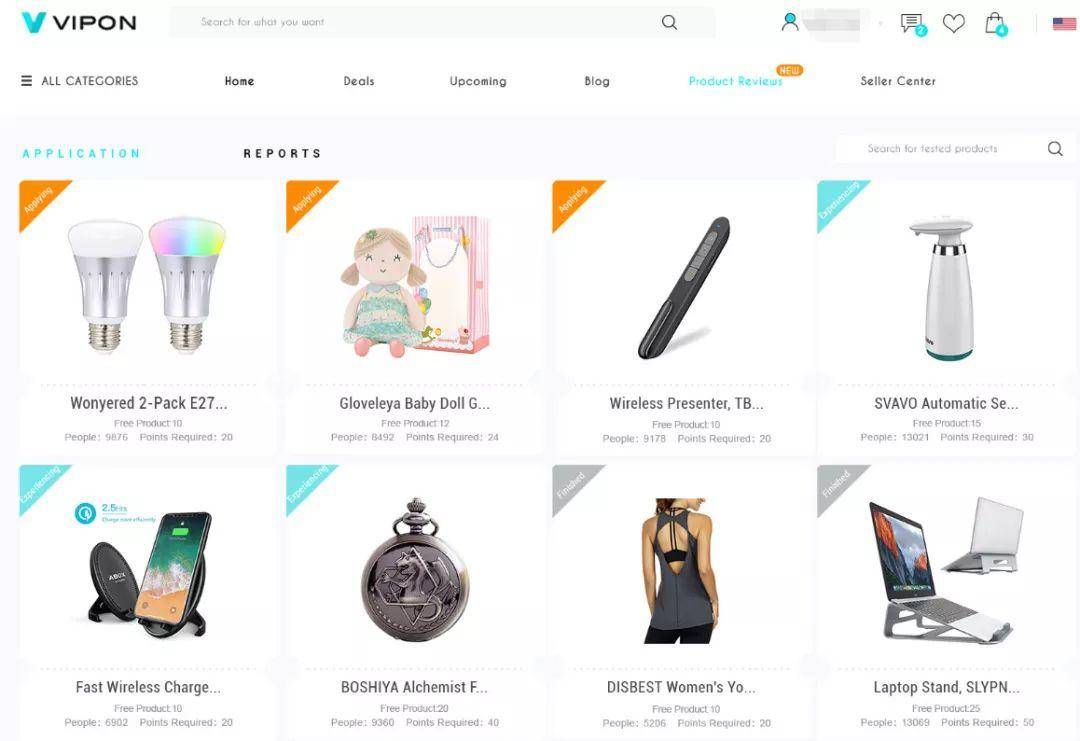
Task: Open the user account profile icon
Action: tap(790, 22)
